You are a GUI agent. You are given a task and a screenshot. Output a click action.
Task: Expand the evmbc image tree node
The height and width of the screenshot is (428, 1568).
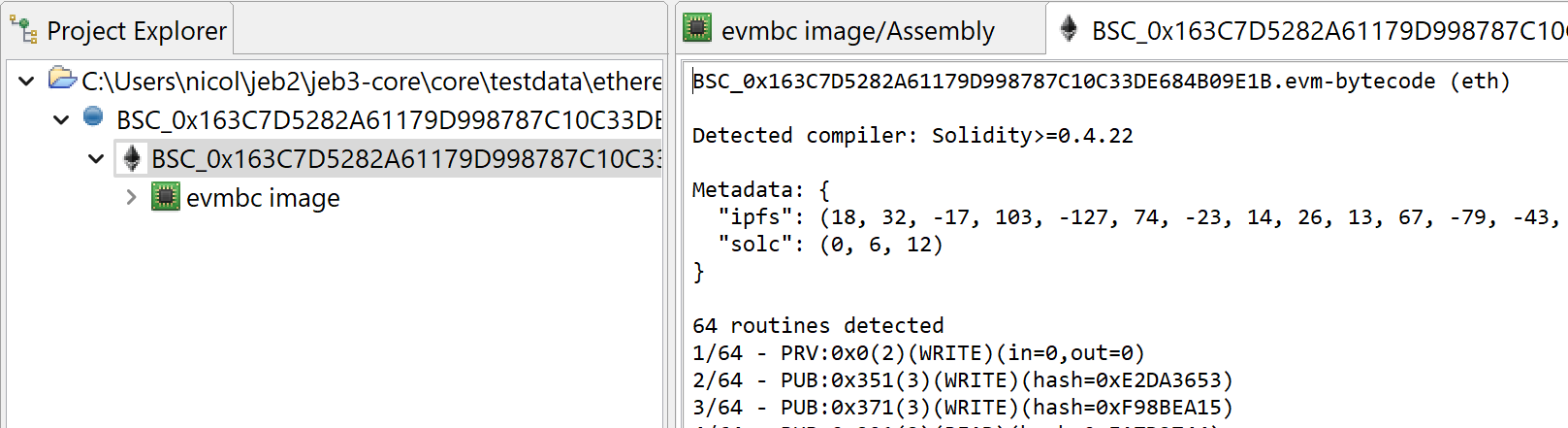coord(131,197)
